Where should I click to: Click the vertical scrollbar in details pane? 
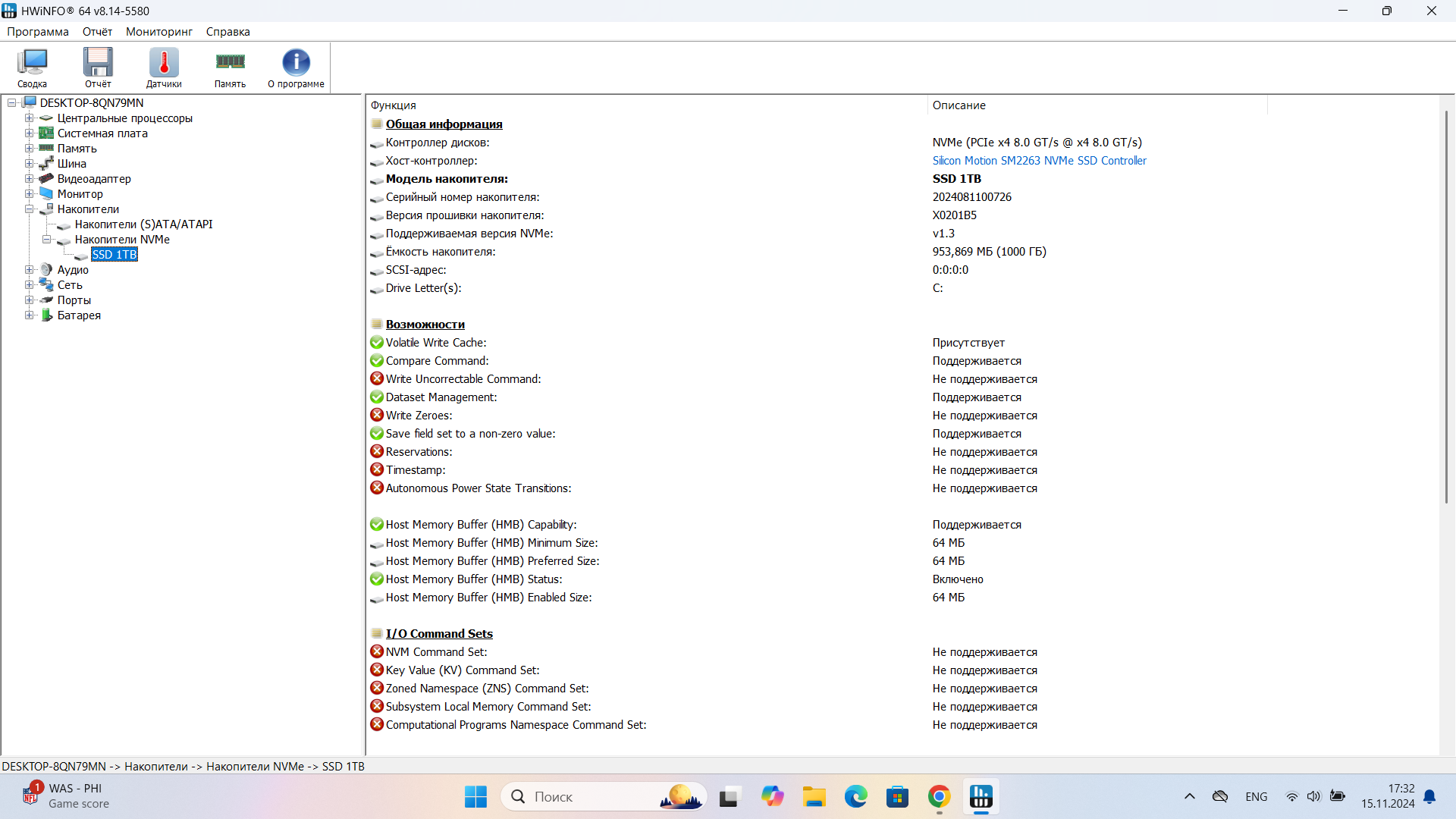[x=1446, y=303]
